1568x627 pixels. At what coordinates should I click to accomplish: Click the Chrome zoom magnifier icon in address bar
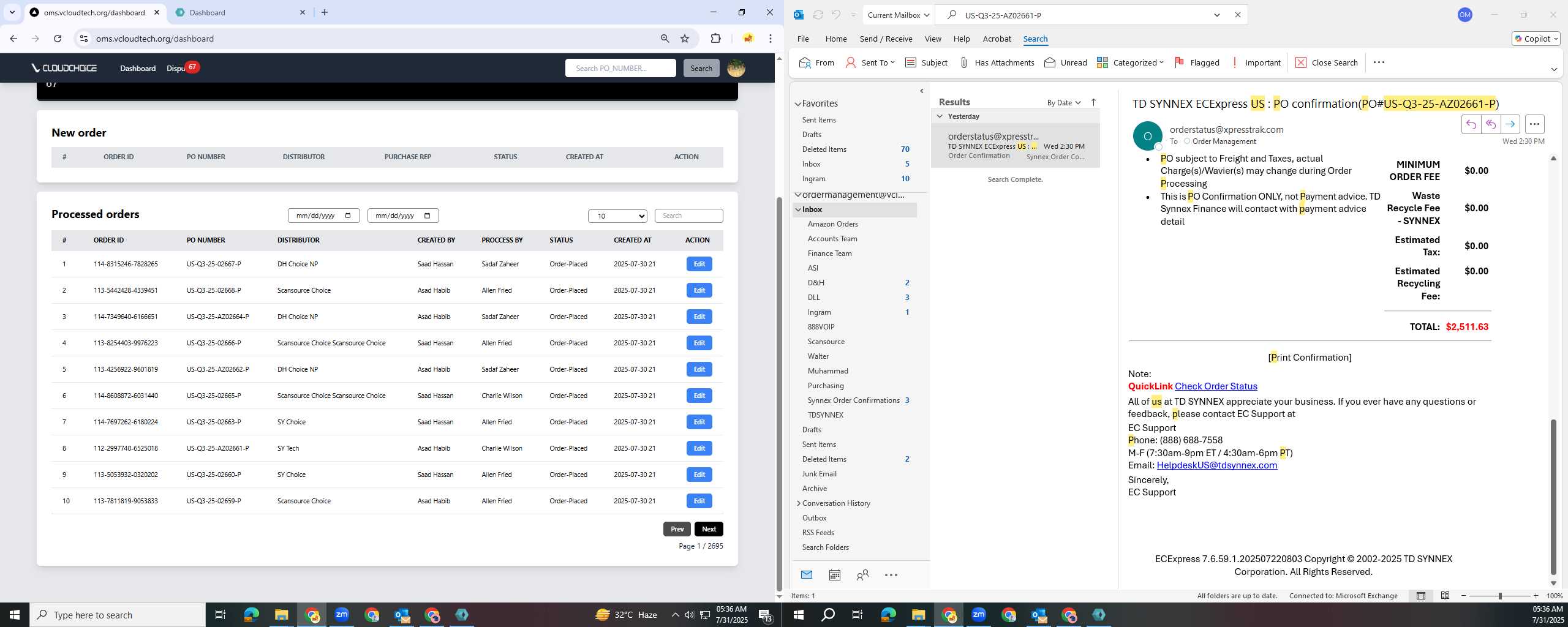(665, 39)
